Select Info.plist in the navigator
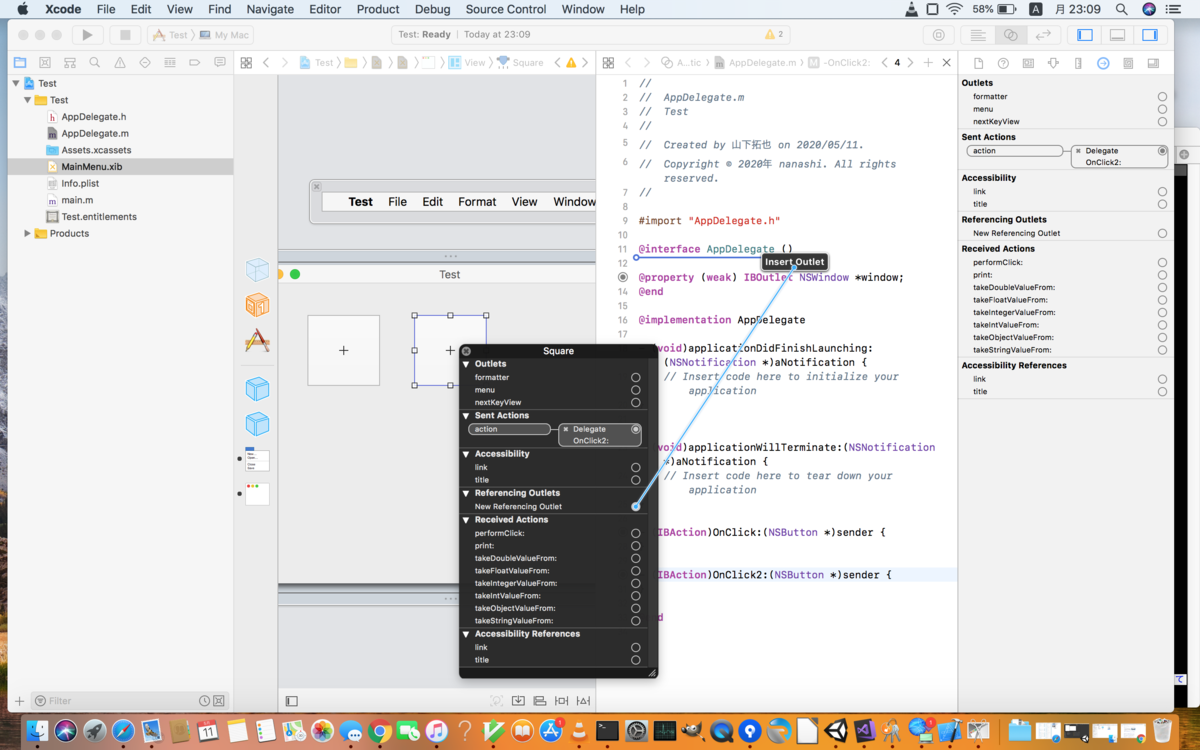1200x750 pixels. click(x=80, y=183)
